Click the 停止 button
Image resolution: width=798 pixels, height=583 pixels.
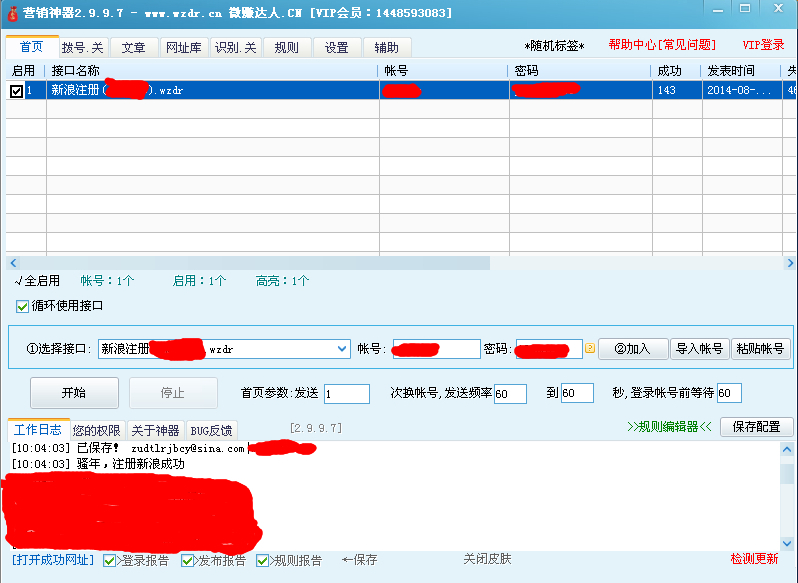click(x=173, y=393)
